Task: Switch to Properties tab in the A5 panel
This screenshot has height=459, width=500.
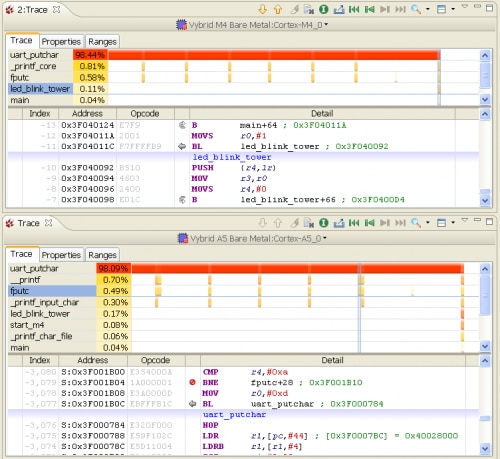Action: click(61, 255)
